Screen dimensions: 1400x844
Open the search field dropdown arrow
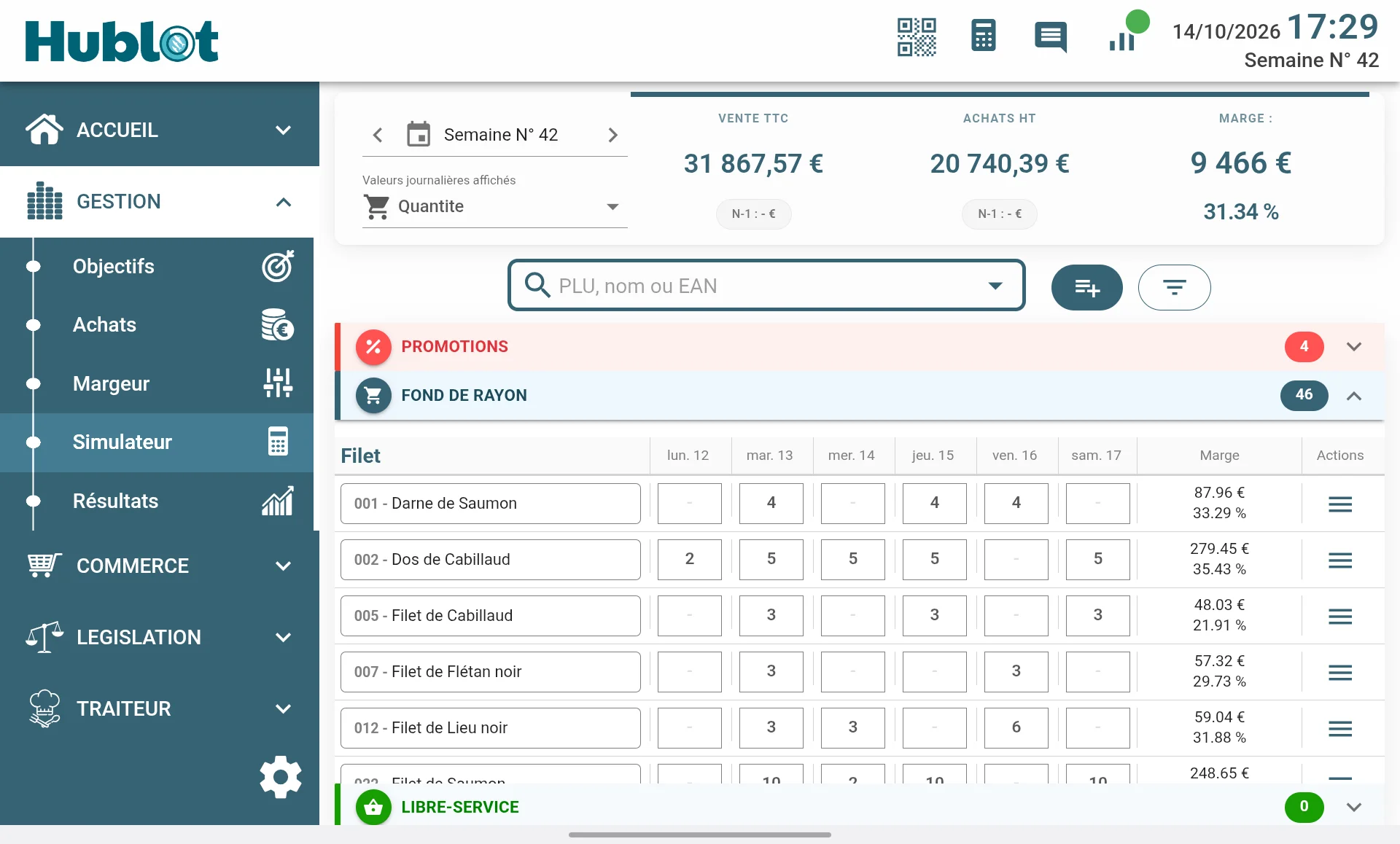995,286
